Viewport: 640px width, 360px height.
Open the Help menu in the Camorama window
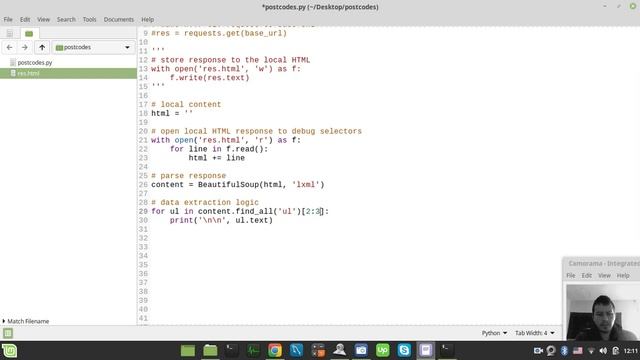[623, 276]
